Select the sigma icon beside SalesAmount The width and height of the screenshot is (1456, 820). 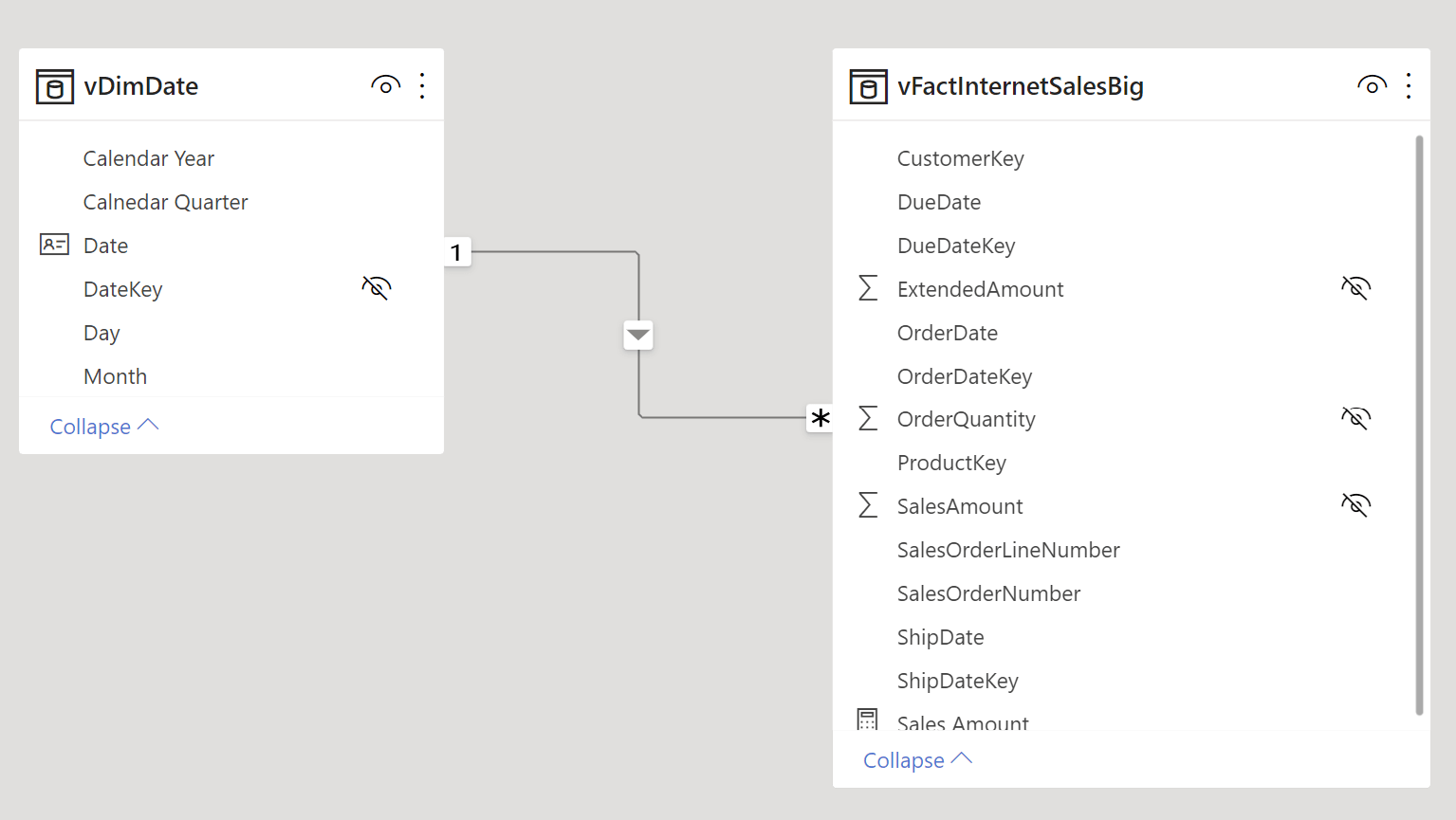pos(868,505)
